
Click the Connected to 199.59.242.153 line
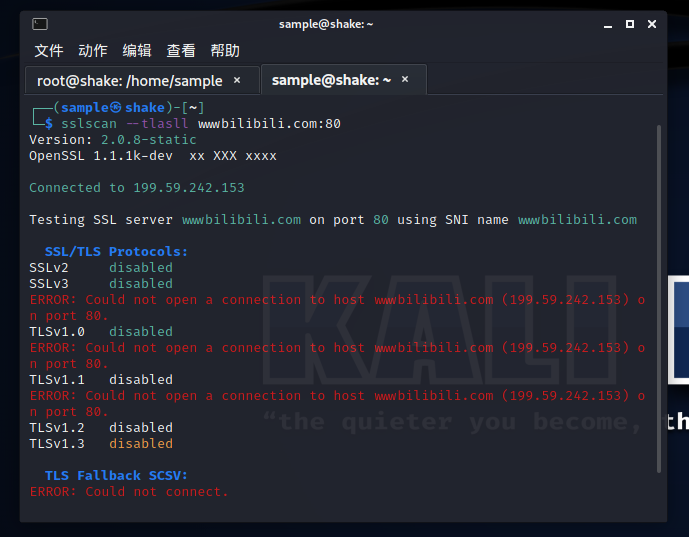pos(137,188)
